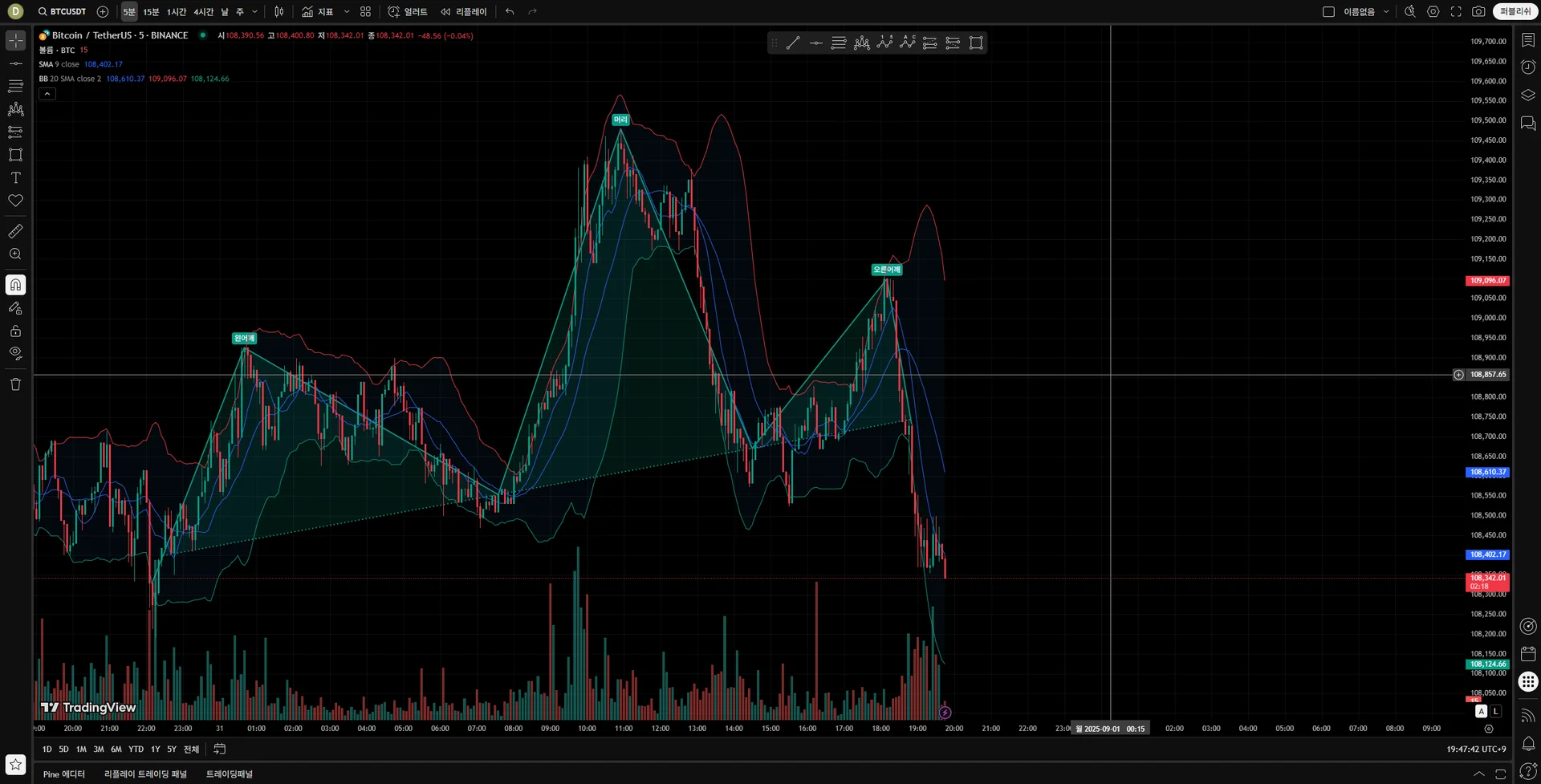Open the trend line tools in left sidebar

point(15,63)
